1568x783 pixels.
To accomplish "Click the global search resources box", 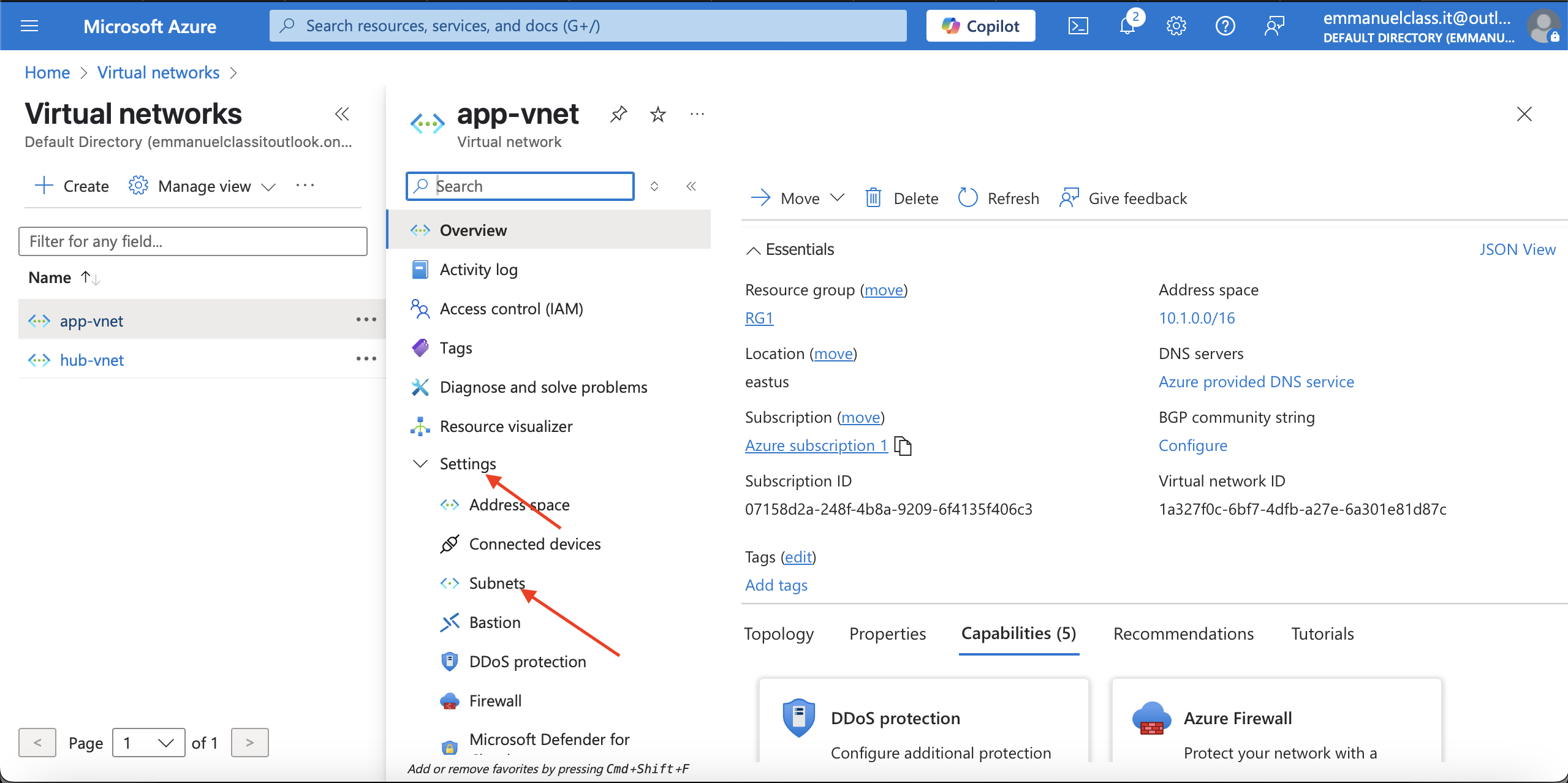I will (x=588, y=26).
